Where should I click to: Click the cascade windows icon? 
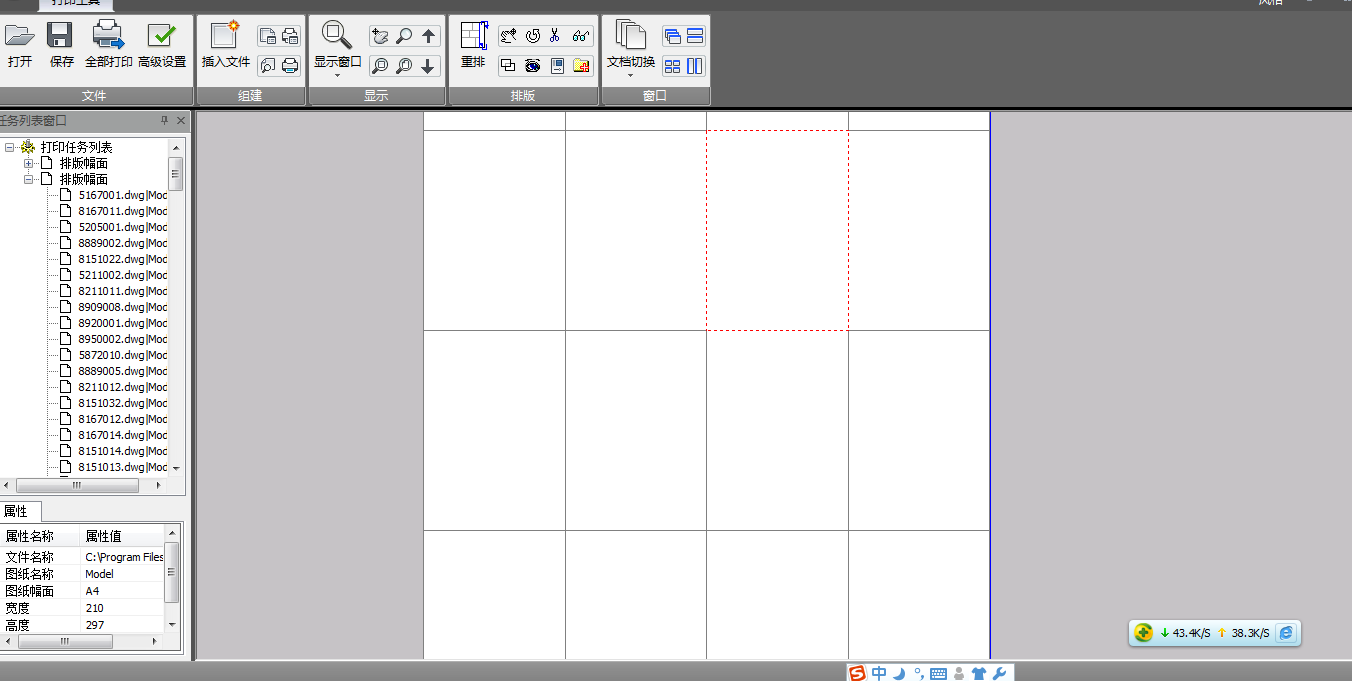click(672, 37)
